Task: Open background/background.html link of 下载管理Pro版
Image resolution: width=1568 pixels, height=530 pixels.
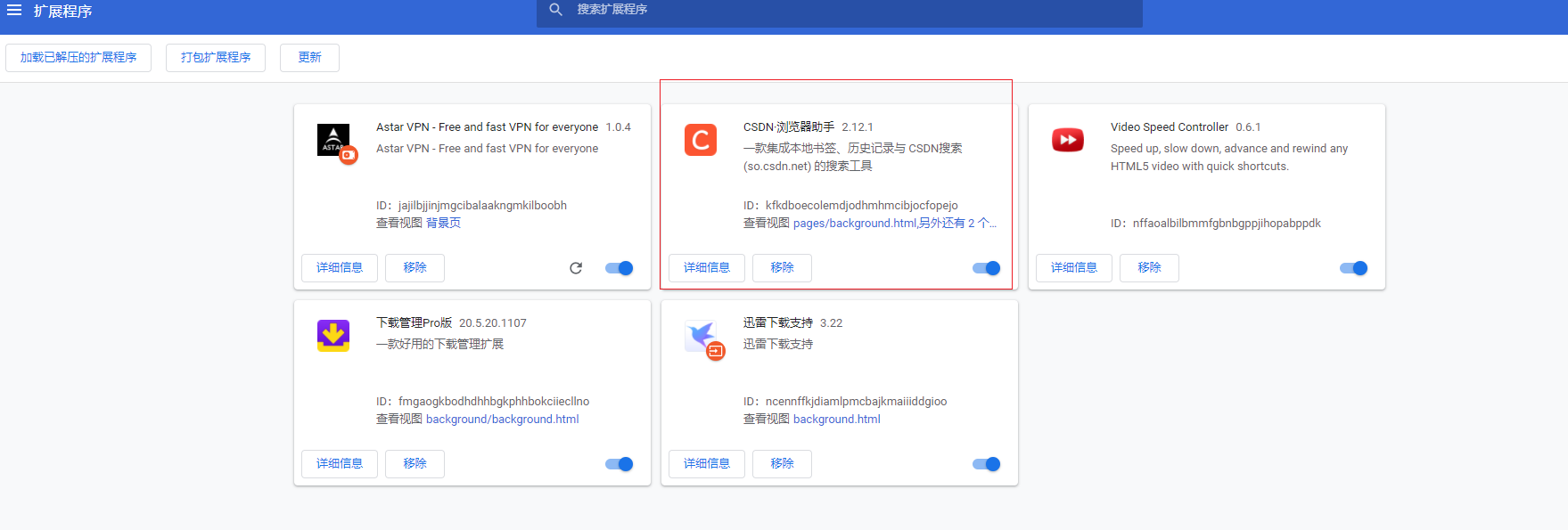Action: (503, 420)
